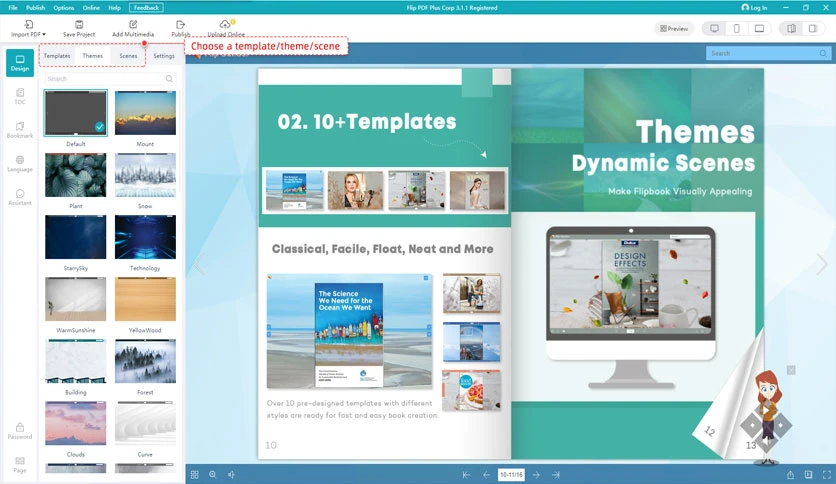836x484 pixels.
Task: Open the Help menu
Action: [114, 7]
